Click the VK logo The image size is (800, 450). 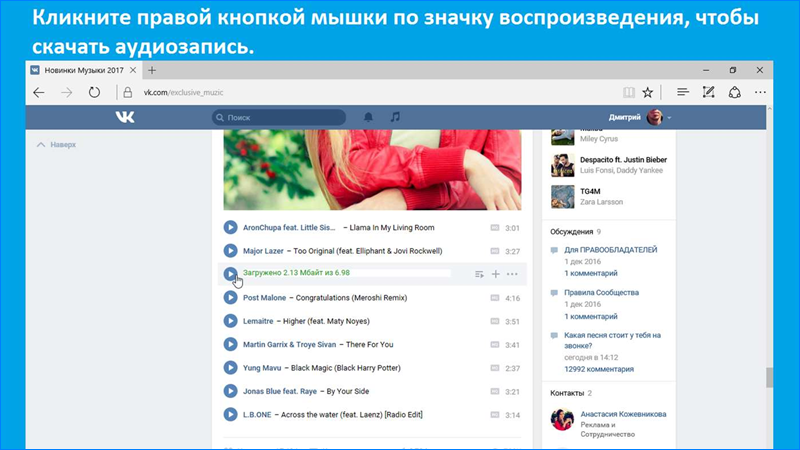point(125,117)
